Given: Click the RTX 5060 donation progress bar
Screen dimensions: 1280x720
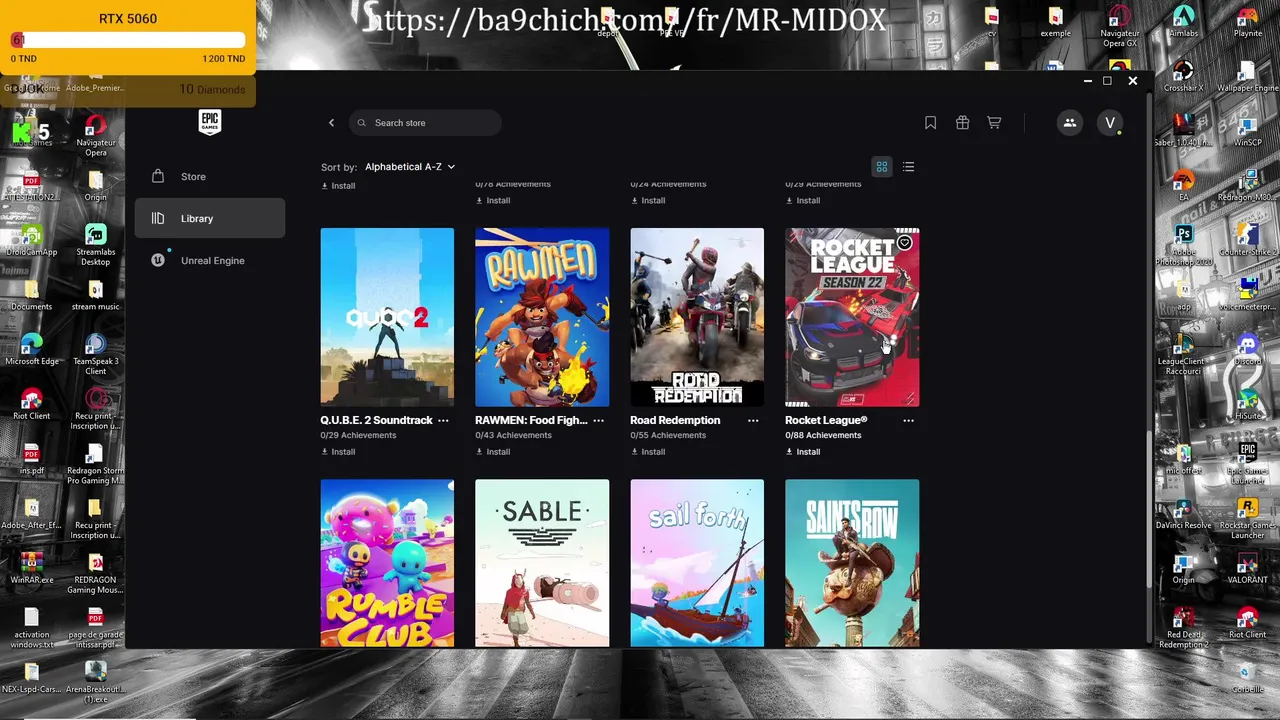Looking at the screenshot, I should point(128,40).
